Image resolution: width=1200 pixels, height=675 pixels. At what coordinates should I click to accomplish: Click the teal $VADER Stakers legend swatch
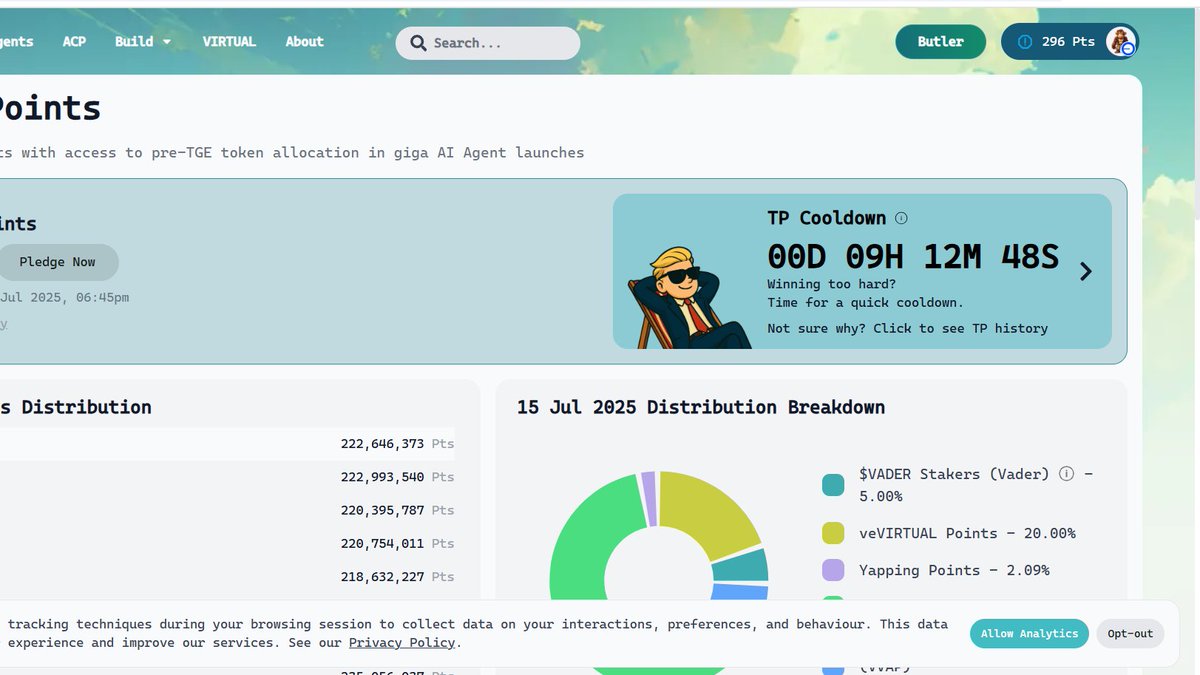coord(833,485)
